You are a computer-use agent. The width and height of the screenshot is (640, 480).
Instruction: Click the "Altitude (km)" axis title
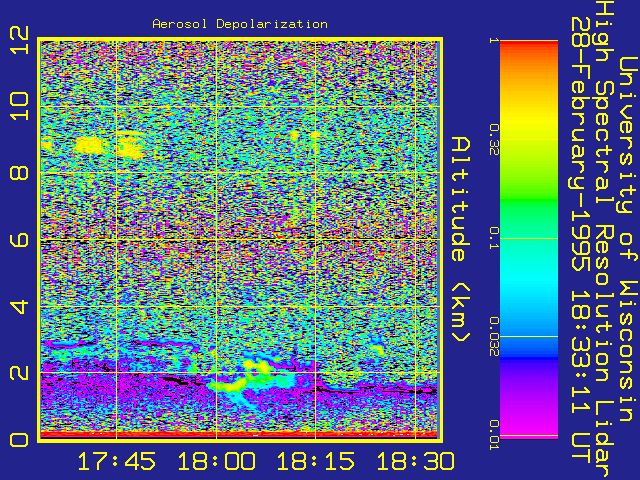click(x=461, y=239)
